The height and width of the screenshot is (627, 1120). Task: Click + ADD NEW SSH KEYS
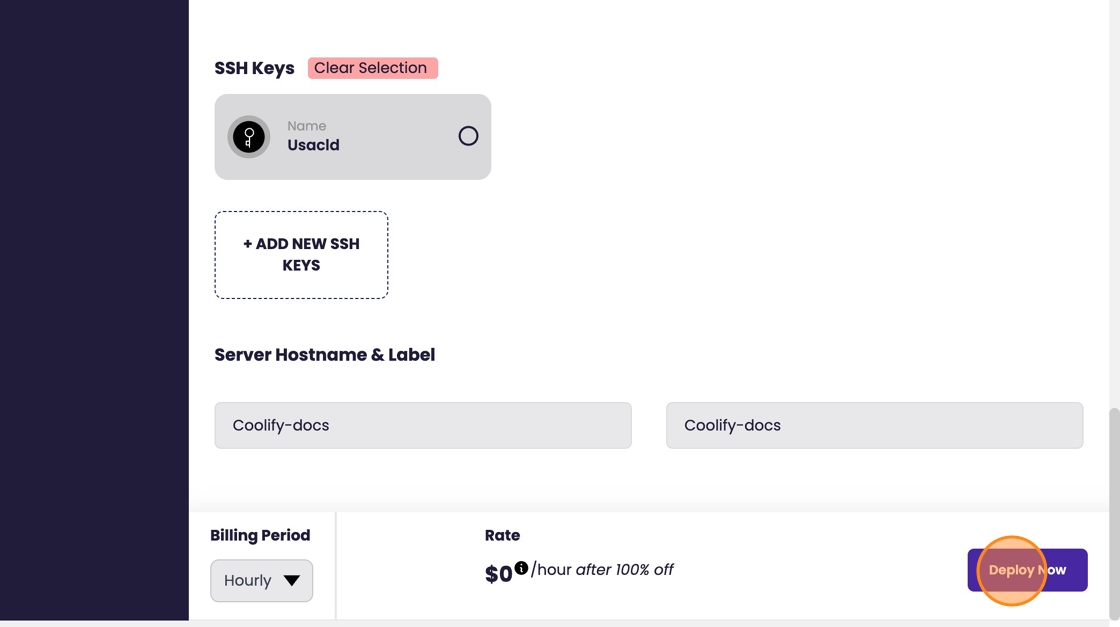click(301, 255)
